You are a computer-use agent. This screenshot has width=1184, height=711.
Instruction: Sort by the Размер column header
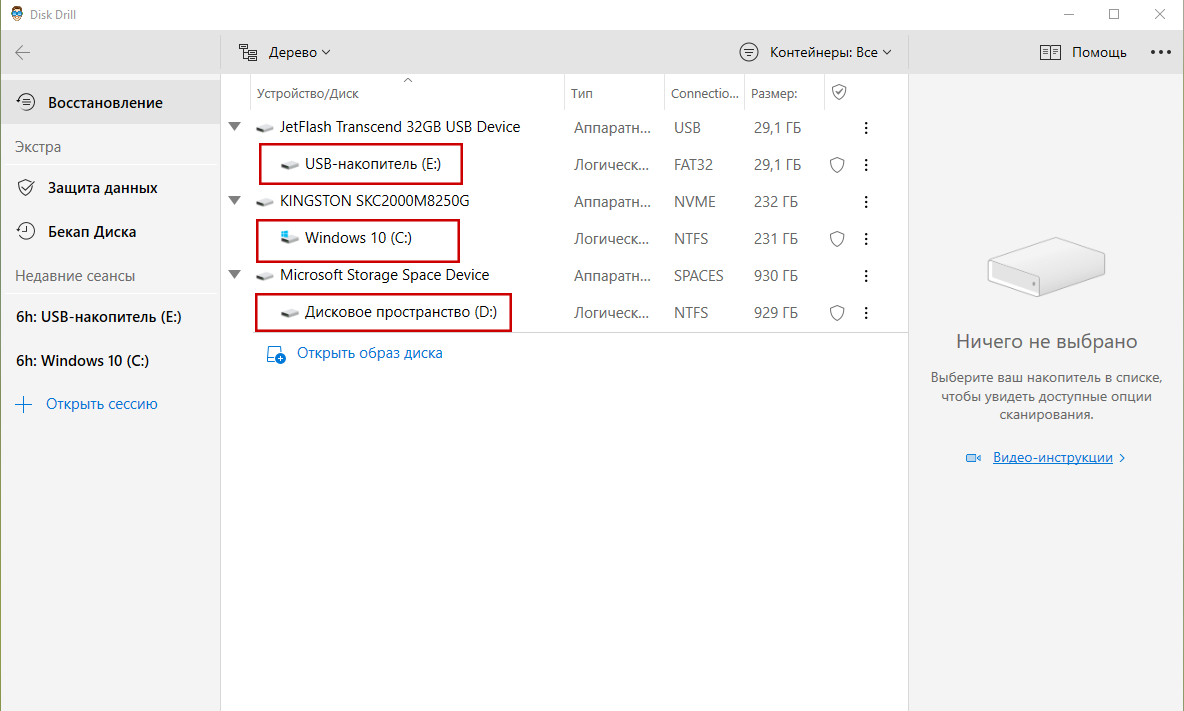point(785,93)
